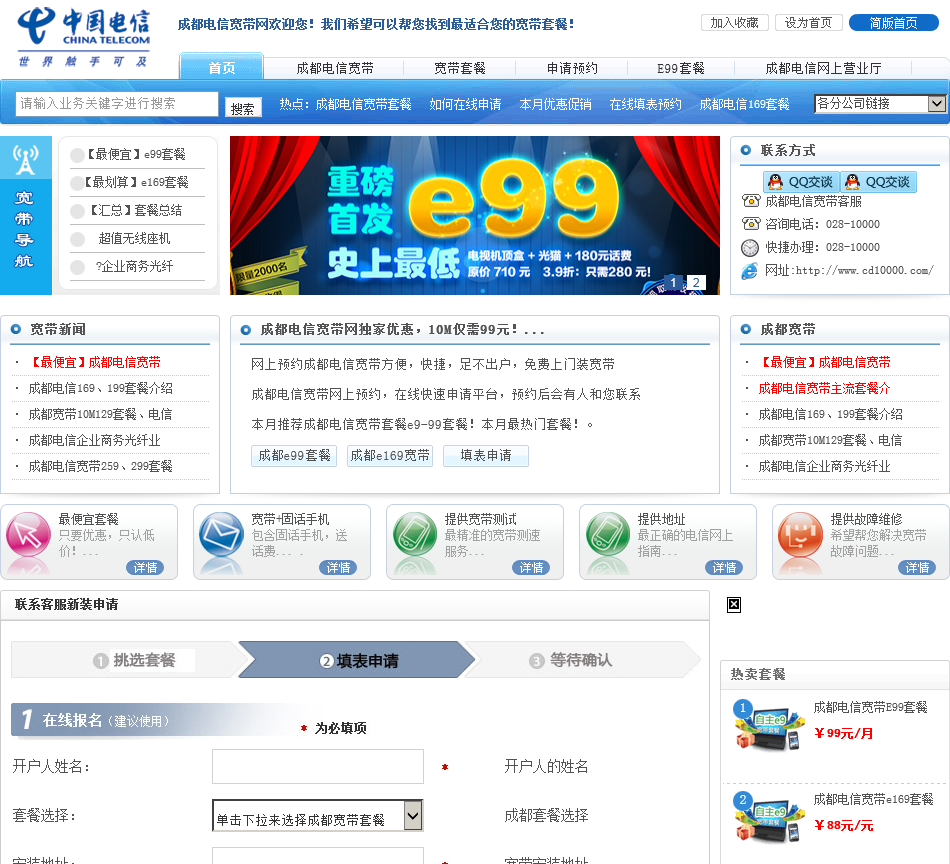Open the E99 hot package thumbnail
950x864 pixels.
point(768,725)
